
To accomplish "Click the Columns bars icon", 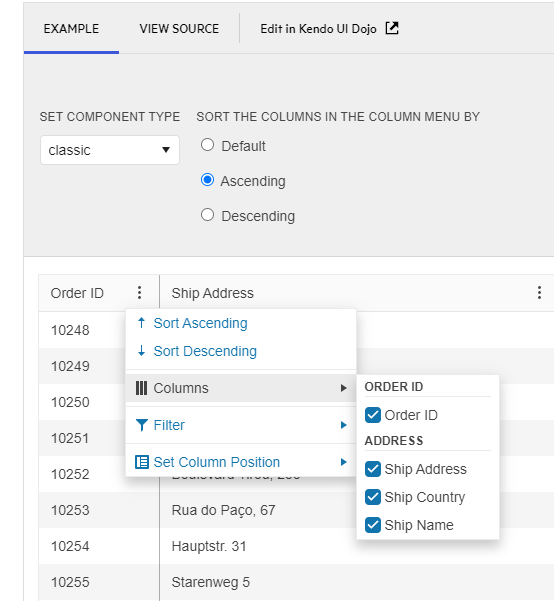I will pos(141,388).
